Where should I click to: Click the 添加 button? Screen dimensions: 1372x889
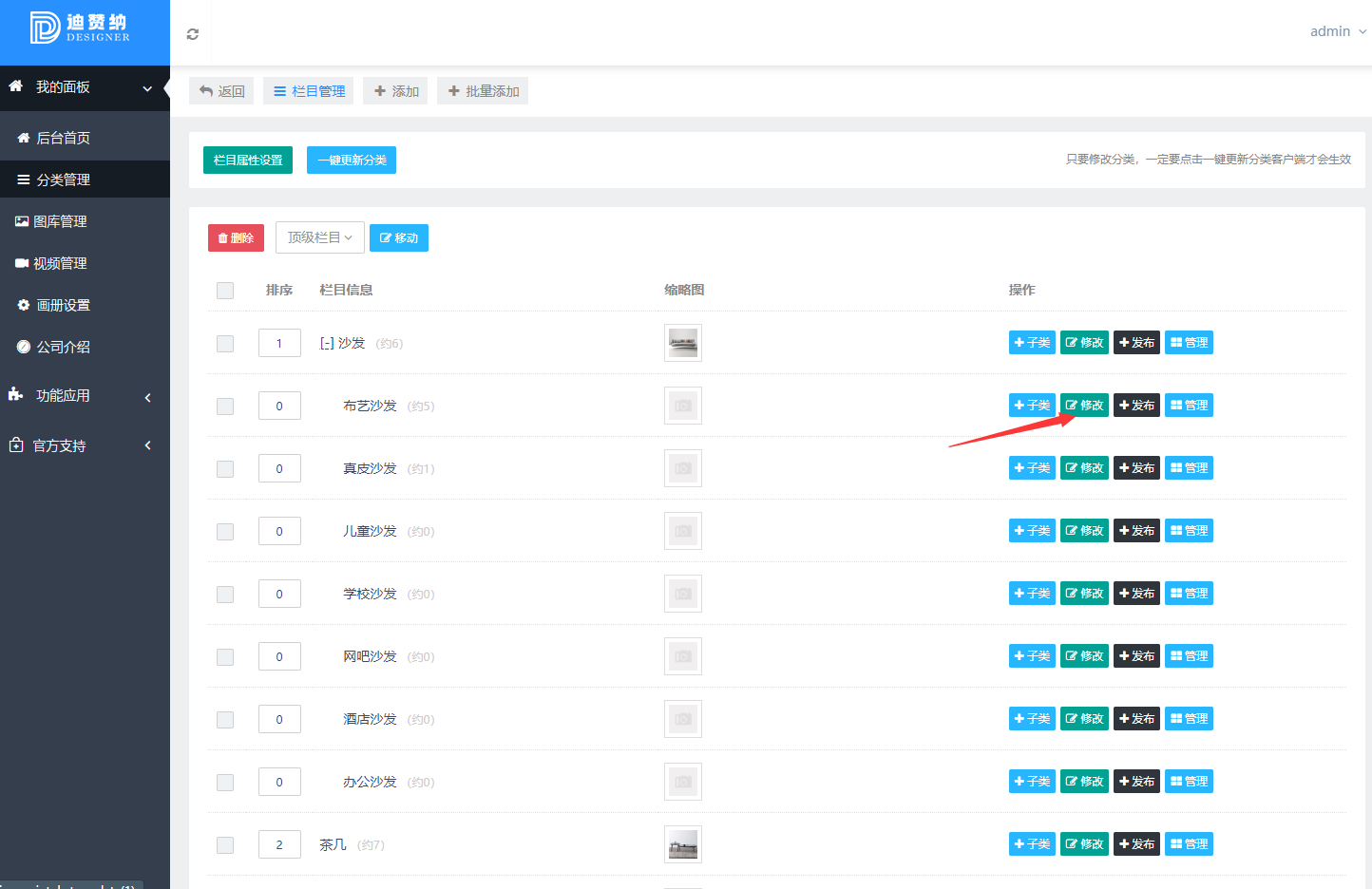click(395, 91)
